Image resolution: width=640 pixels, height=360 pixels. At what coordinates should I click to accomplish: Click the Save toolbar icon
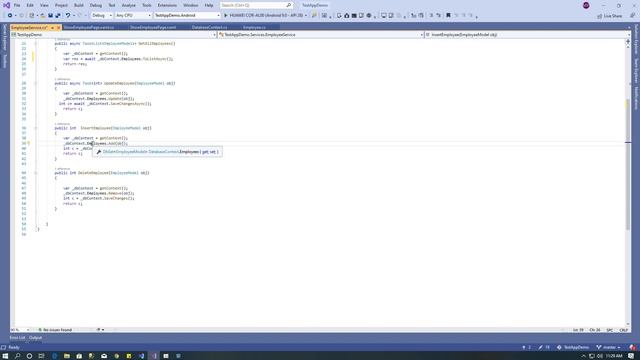tap(50, 16)
